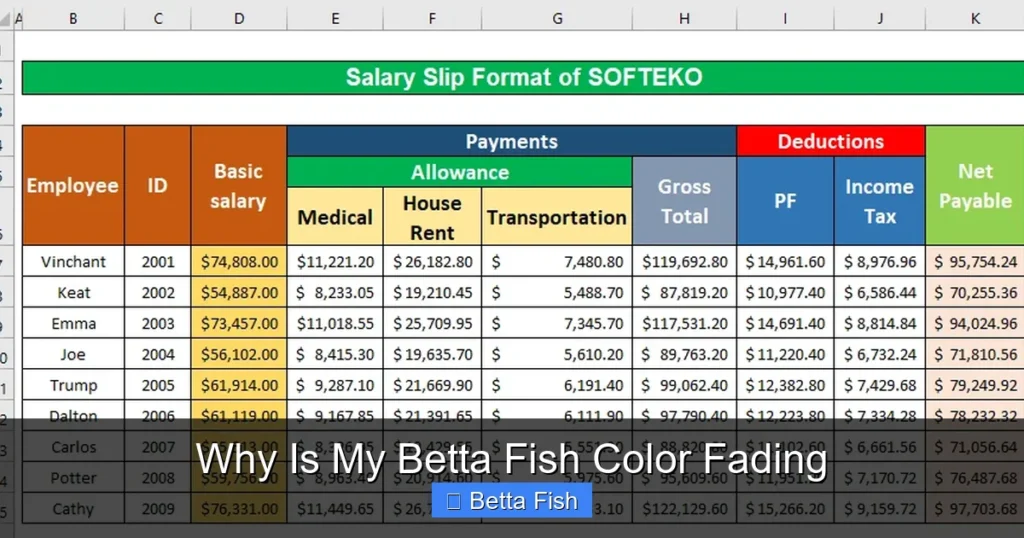Select basic salary cell $74,808.00

tap(239, 261)
